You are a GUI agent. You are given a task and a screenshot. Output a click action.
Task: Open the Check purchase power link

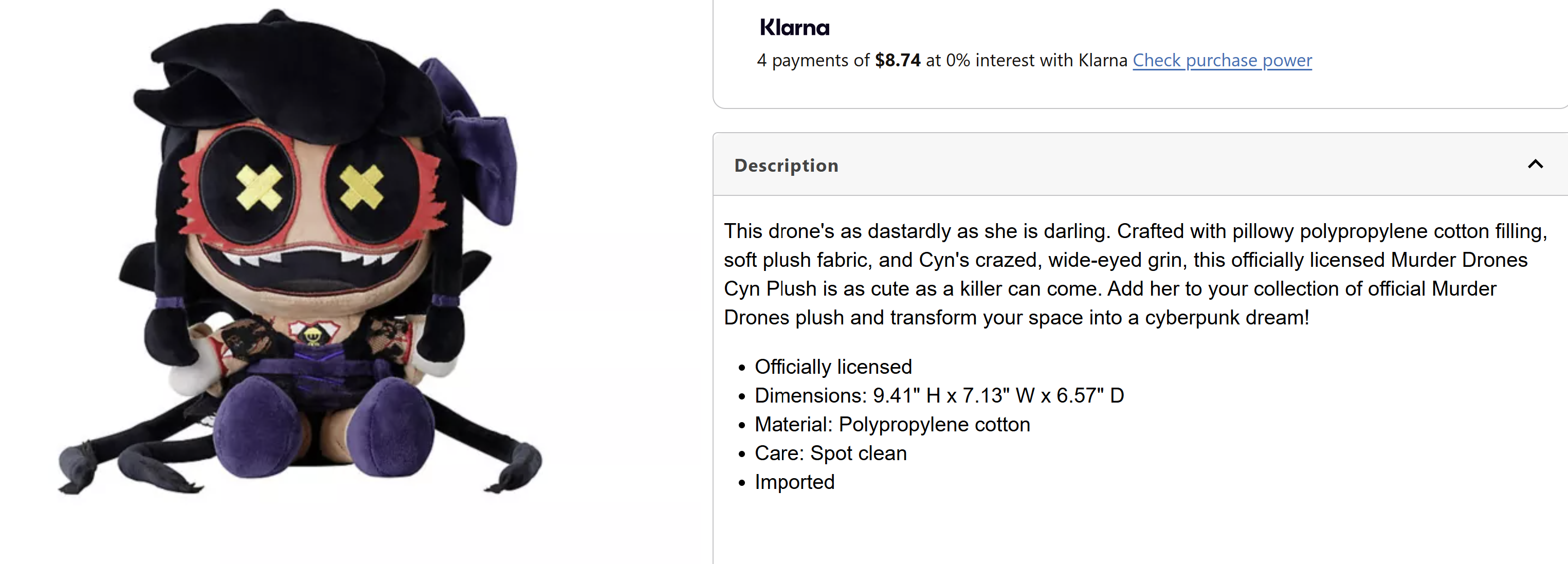tap(1221, 61)
